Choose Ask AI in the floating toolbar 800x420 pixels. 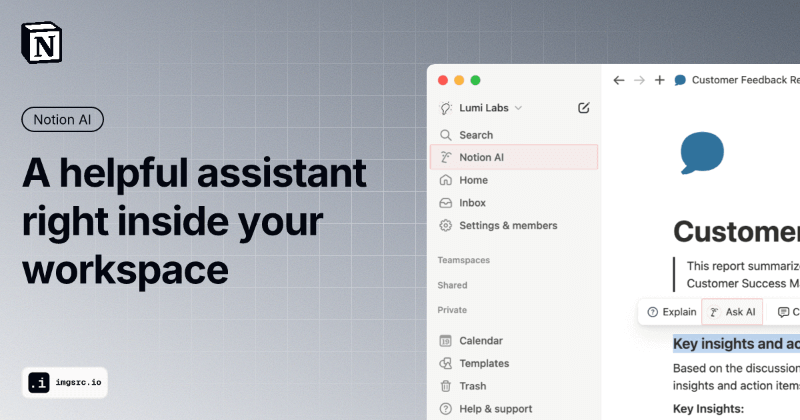tap(732, 312)
